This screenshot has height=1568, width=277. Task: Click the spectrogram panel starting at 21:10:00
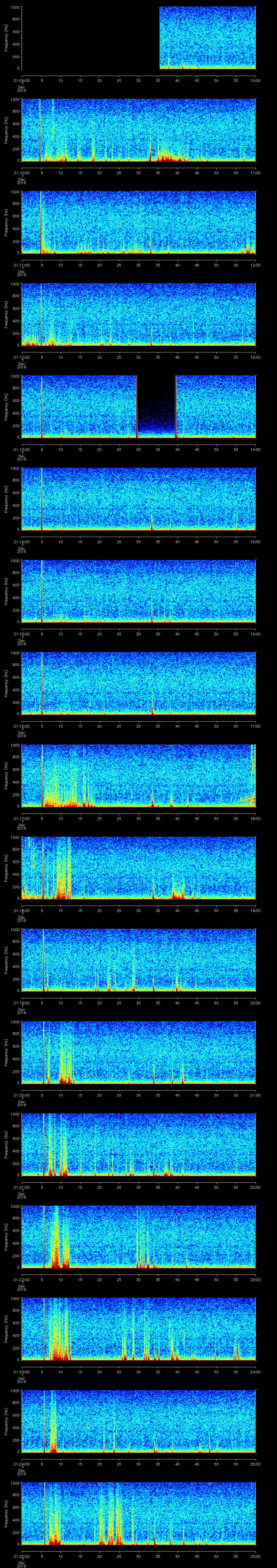[139, 130]
